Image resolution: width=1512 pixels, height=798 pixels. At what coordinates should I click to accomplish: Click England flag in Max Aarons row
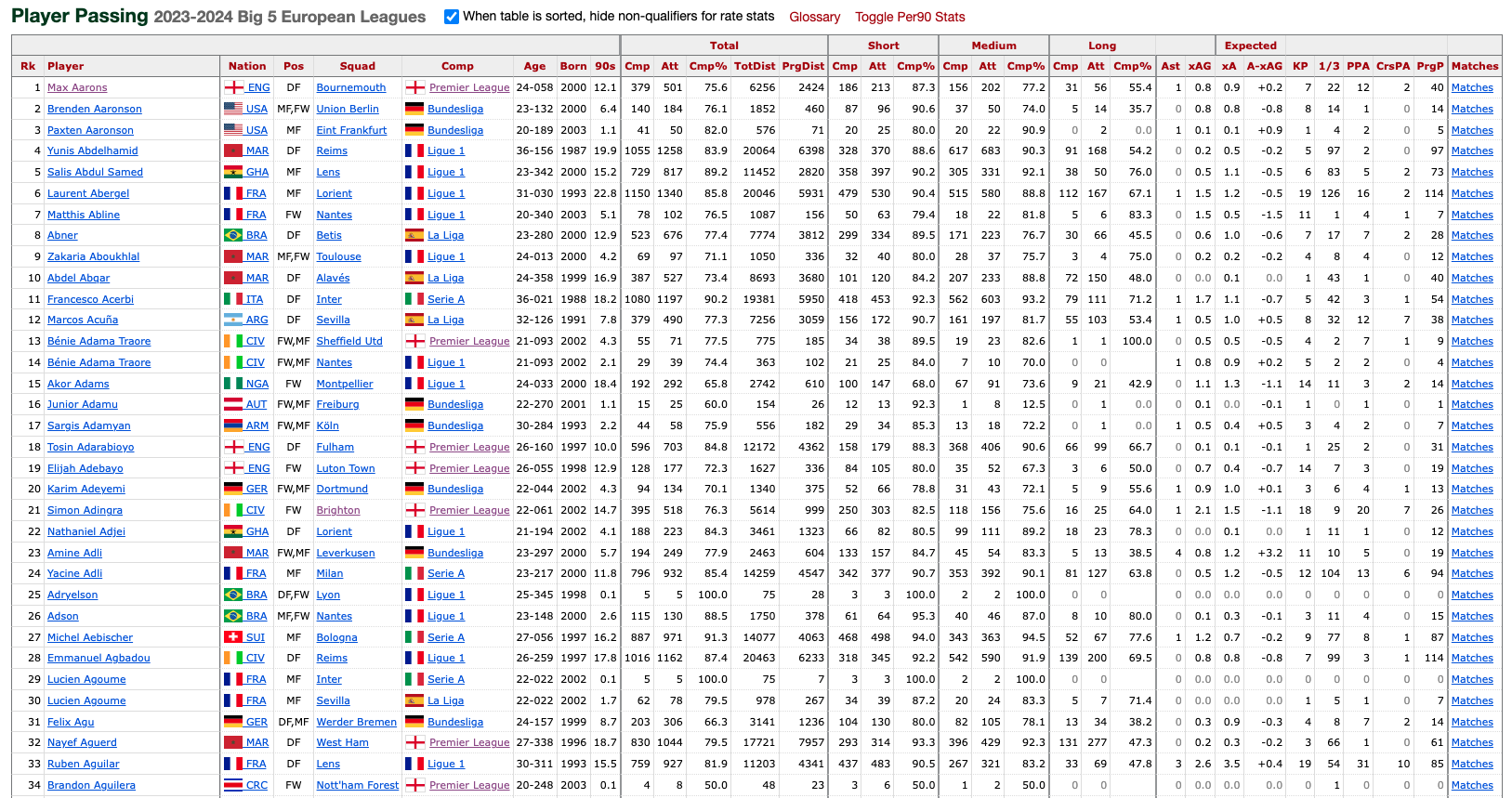pos(233,87)
